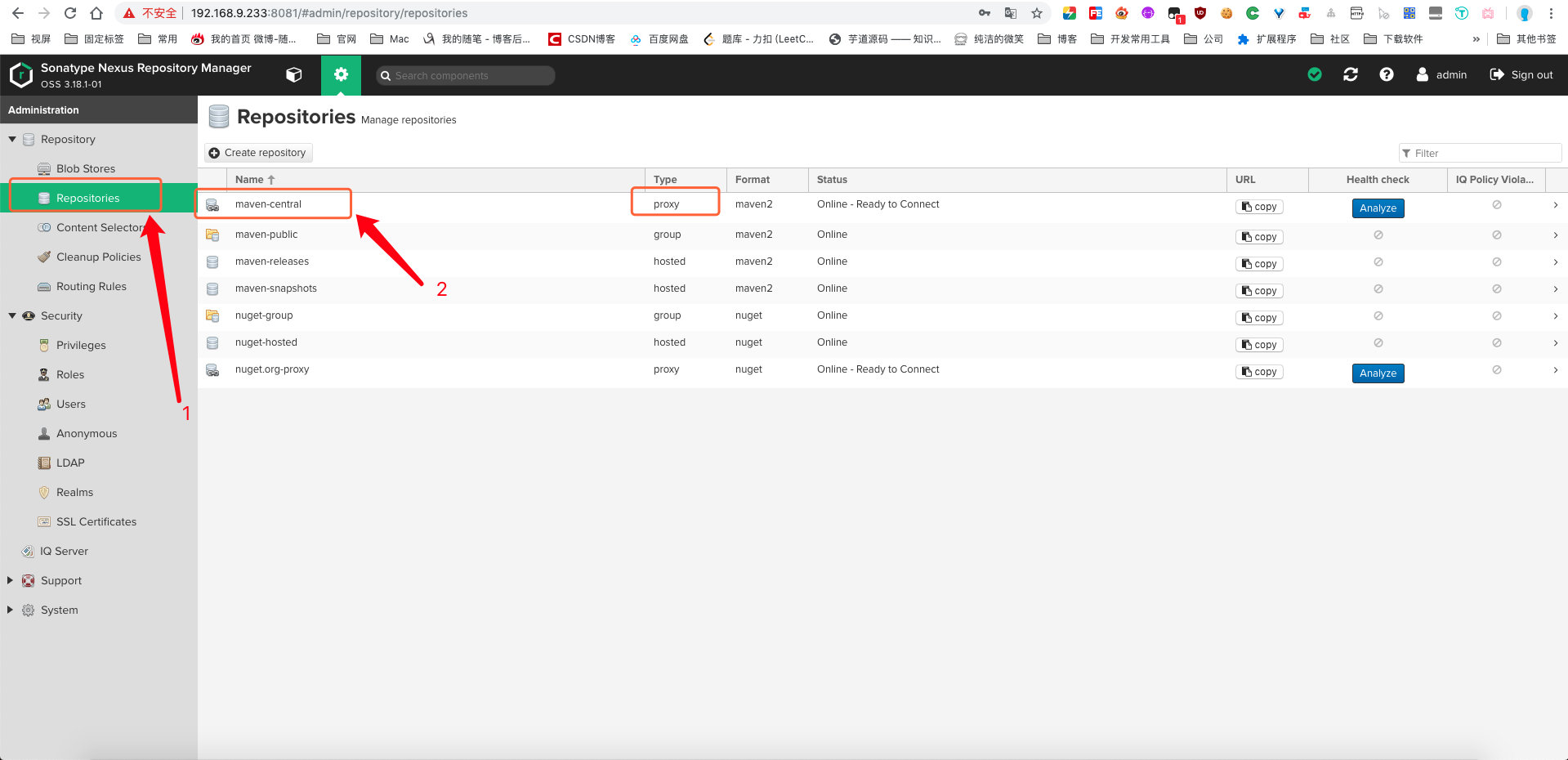Screen dimensions: 1568x760
Task: Open the Mac bookmarks folder
Action: tap(390, 39)
